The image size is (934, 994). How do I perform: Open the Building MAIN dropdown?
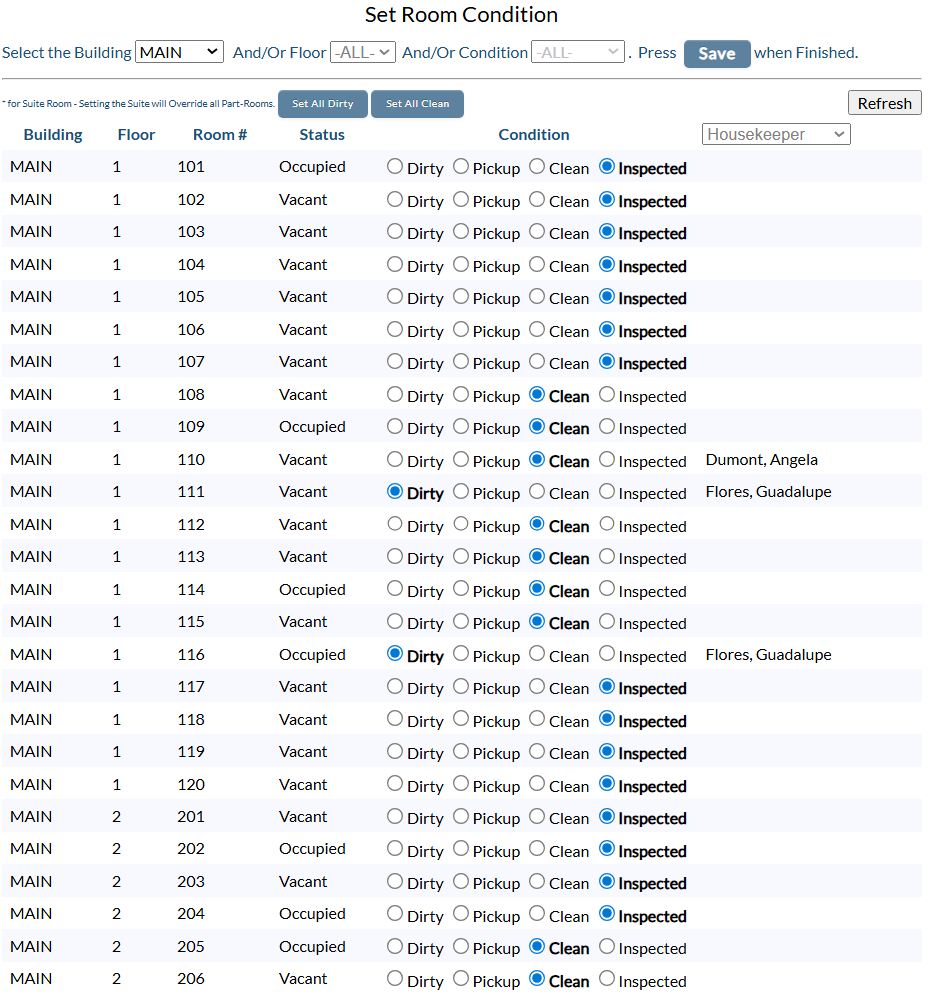pyautogui.click(x=180, y=52)
